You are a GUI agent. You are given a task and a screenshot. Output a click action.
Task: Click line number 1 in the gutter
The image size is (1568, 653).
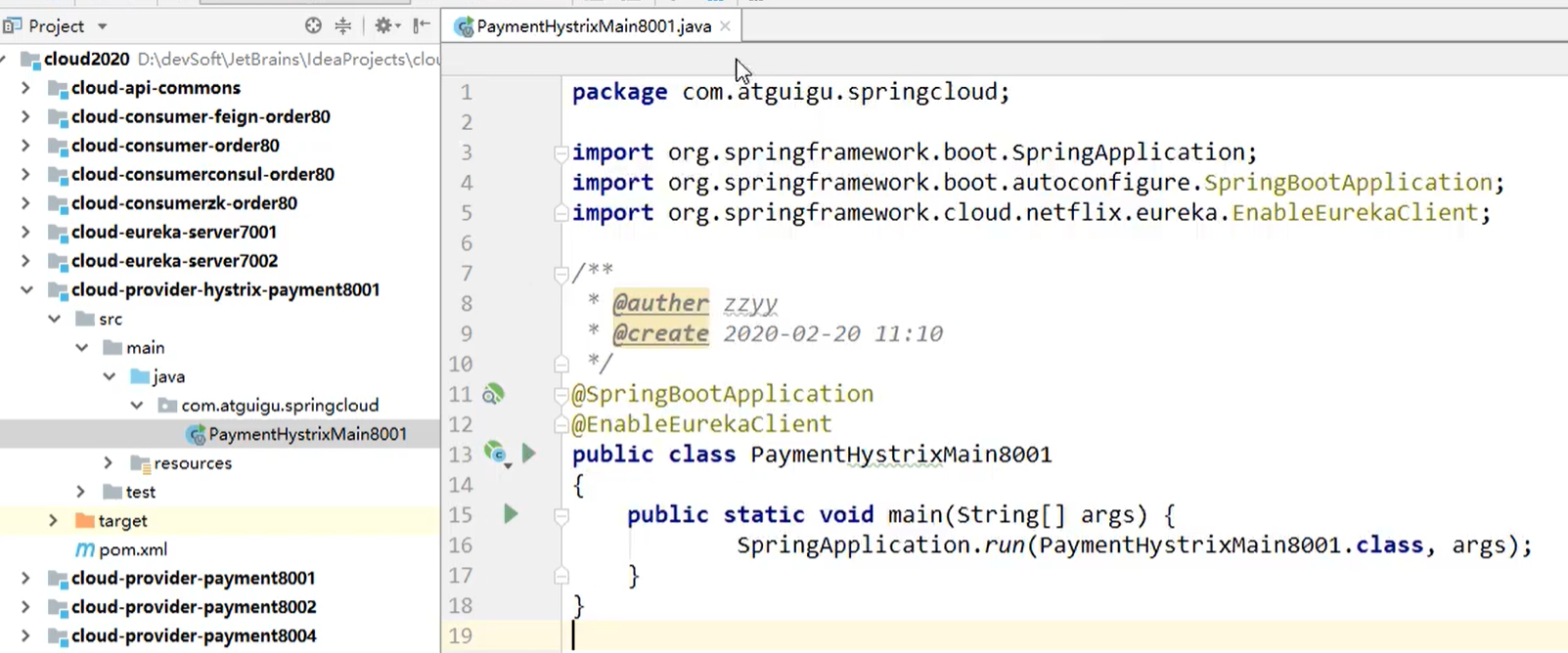[467, 93]
